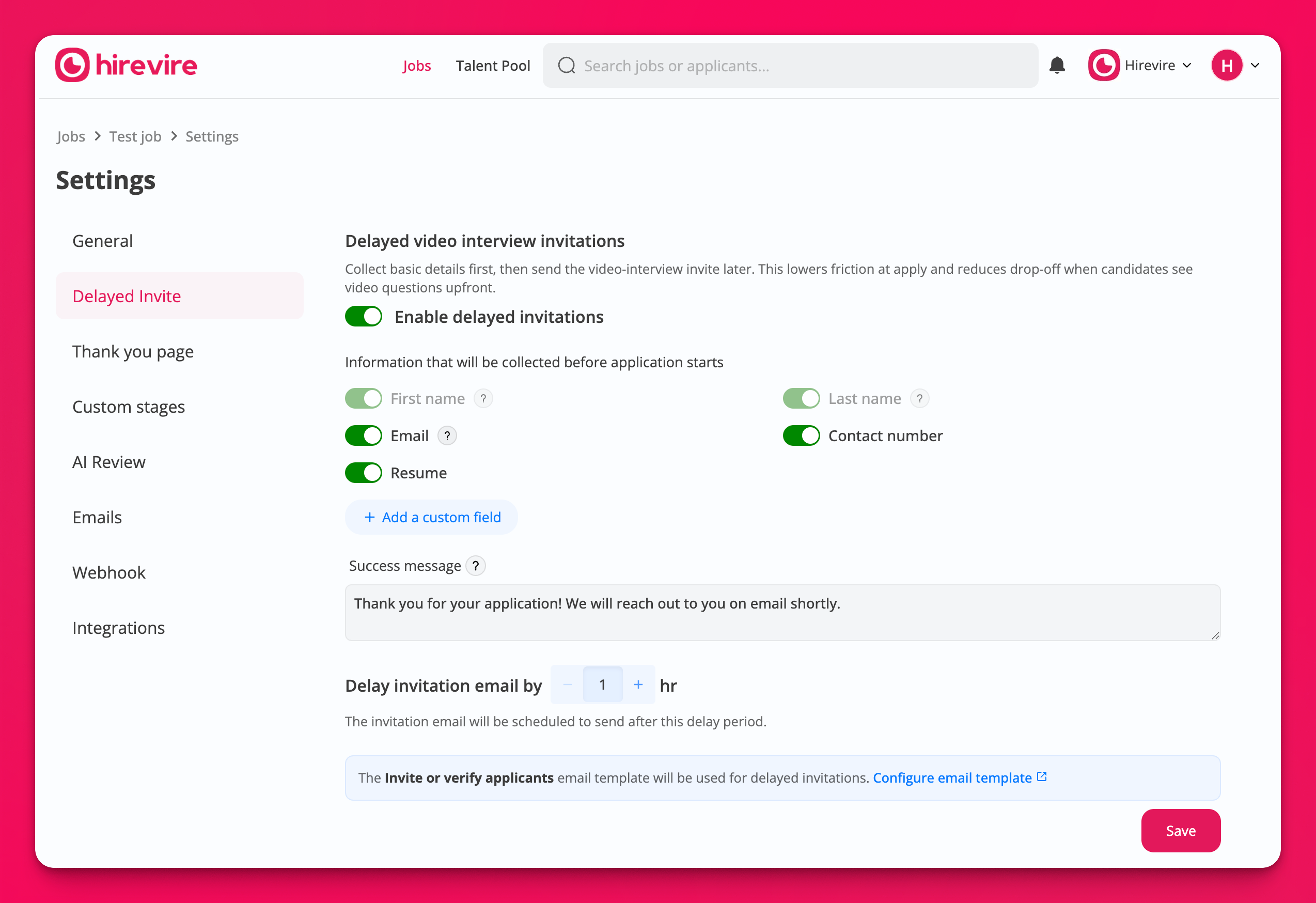The image size is (1316, 903).
Task: Click the H user avatar
Action: tap(1227, 66)
